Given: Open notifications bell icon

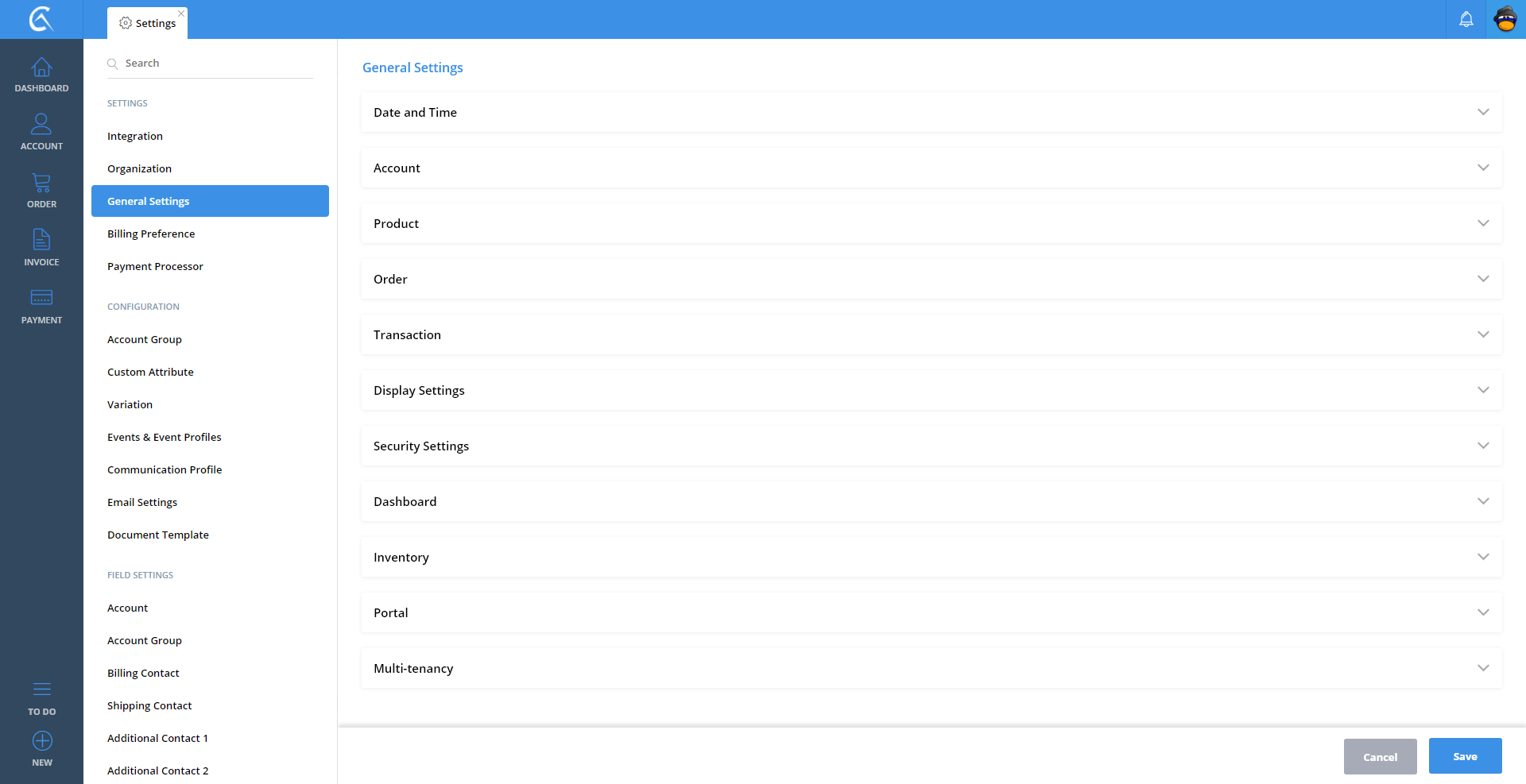Looking at the screenshot, I should [1466, 19].
